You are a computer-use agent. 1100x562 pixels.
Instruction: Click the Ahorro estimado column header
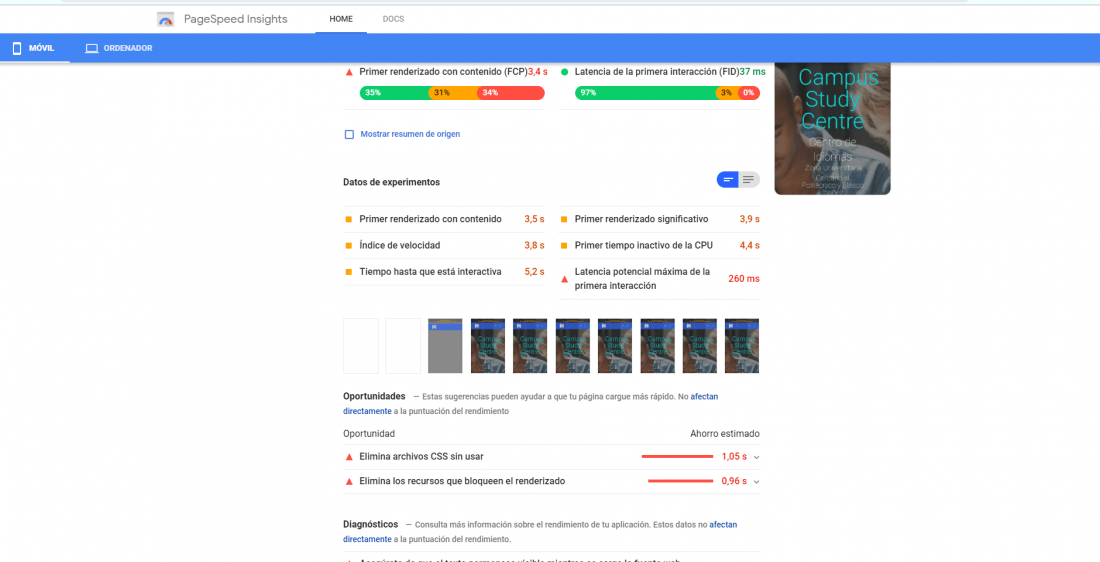pos(725,434)
